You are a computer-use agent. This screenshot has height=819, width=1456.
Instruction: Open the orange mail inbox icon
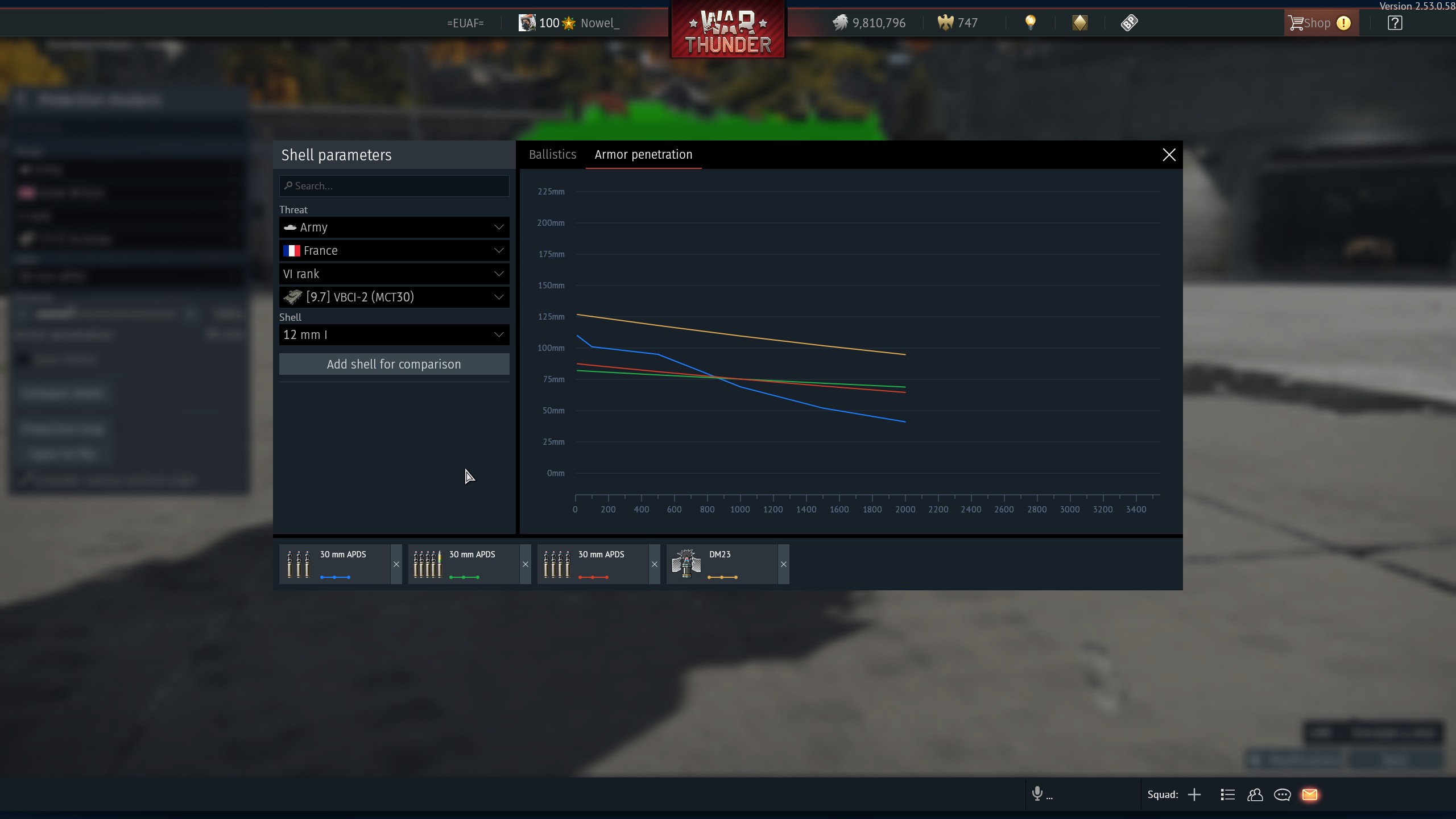[x=1309, y=795]
